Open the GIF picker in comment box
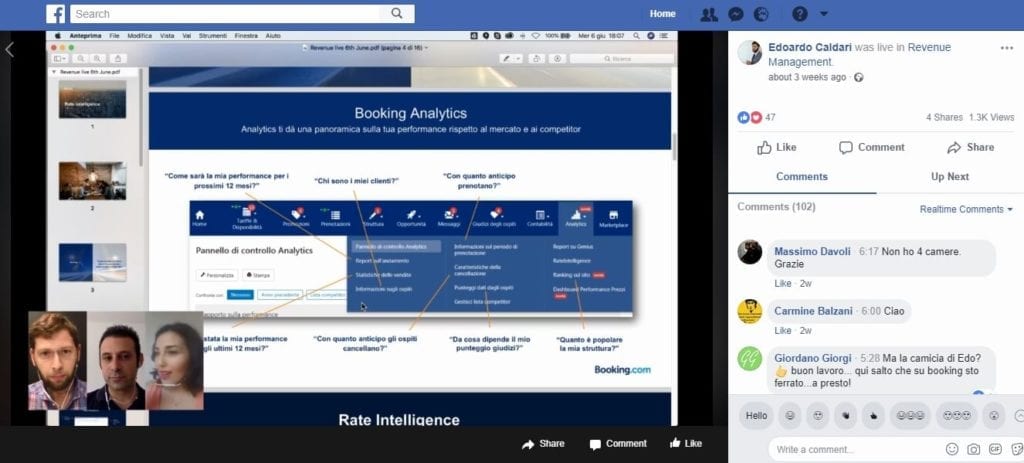The image size is (1024, 463). (995, 449)
